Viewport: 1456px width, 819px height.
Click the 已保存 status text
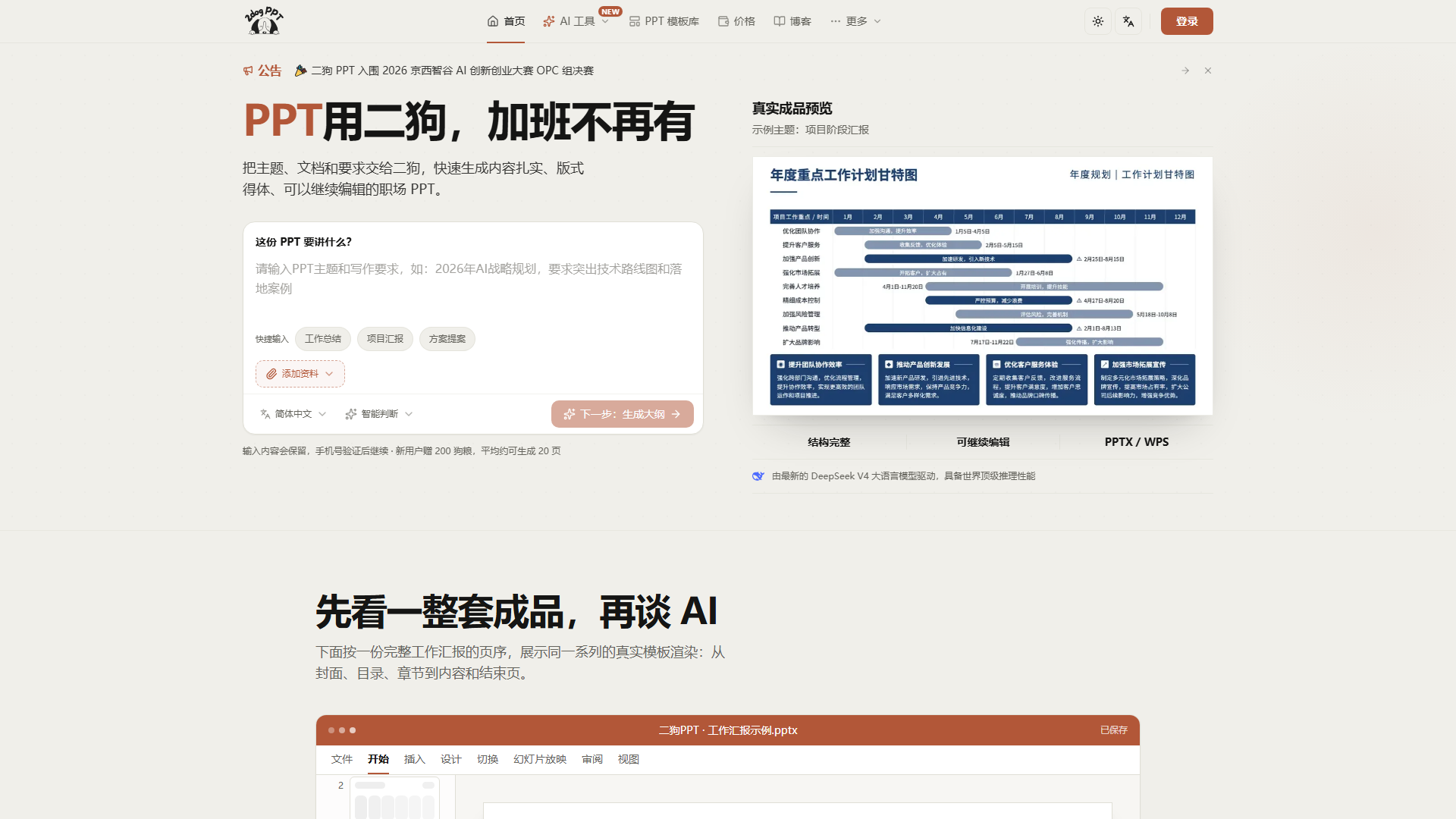[1114, 730]
